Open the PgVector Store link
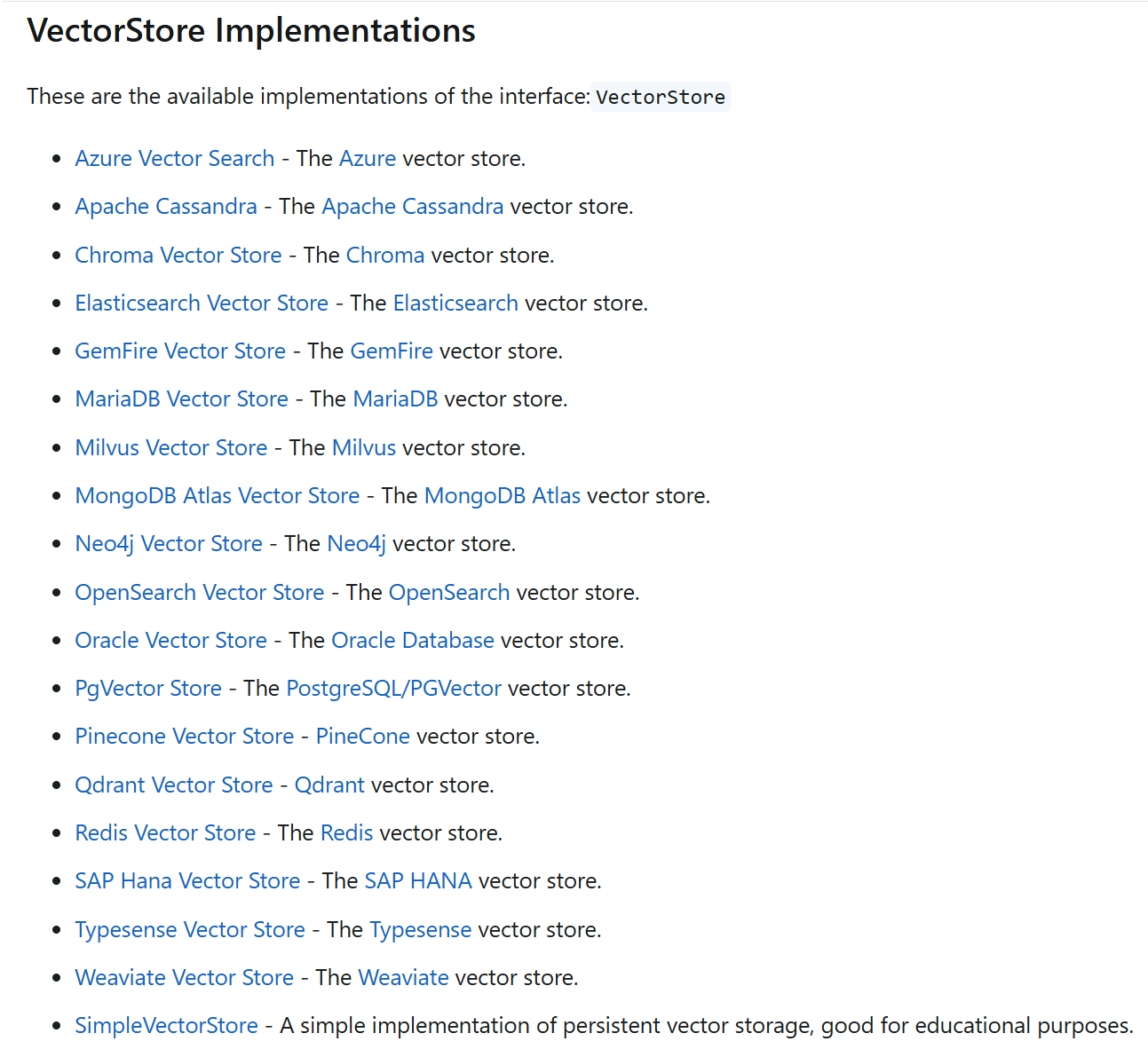1148x1057 pixels. [x=148, y=689]
